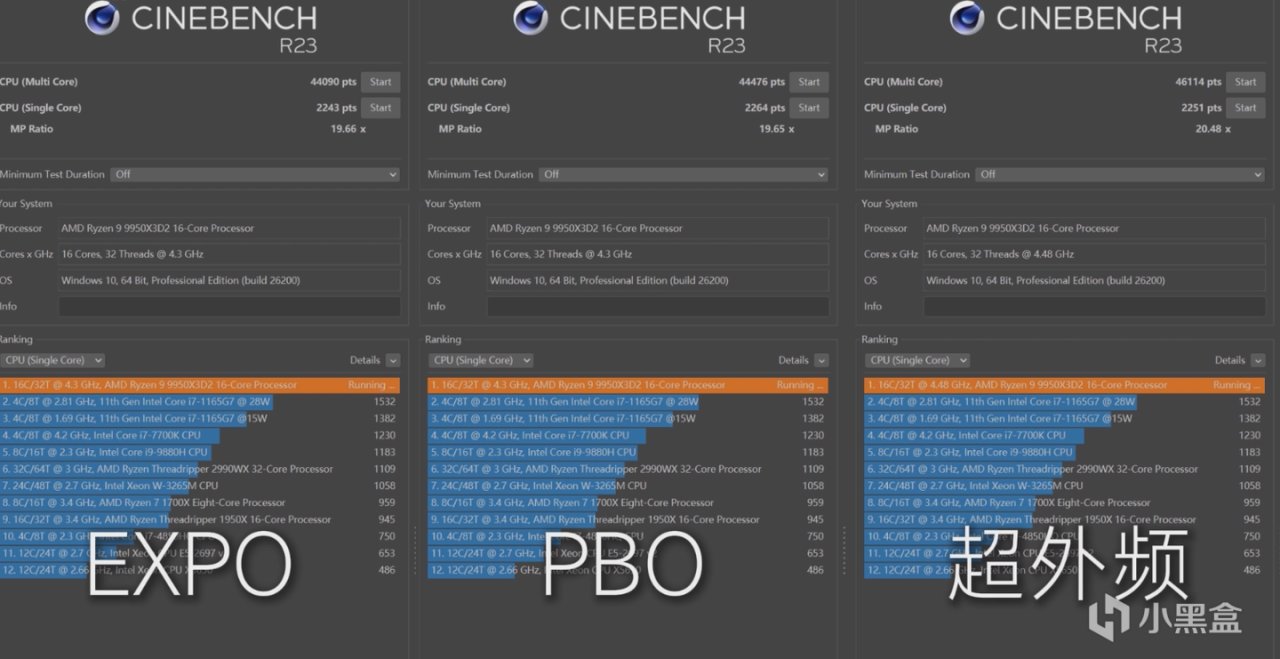Viewport: 1280px width, 659px height.
Task: Select the Xeon W-3265M row in PBO window
Action: (x=628, y=486)
